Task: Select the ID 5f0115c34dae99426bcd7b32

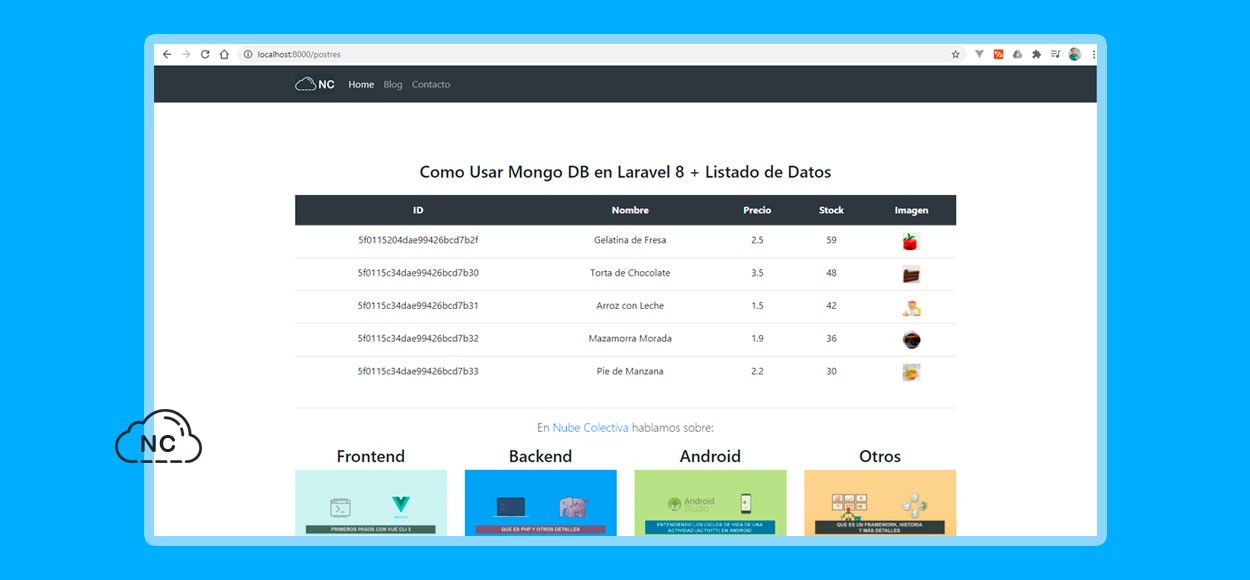Action: (418, 339)
